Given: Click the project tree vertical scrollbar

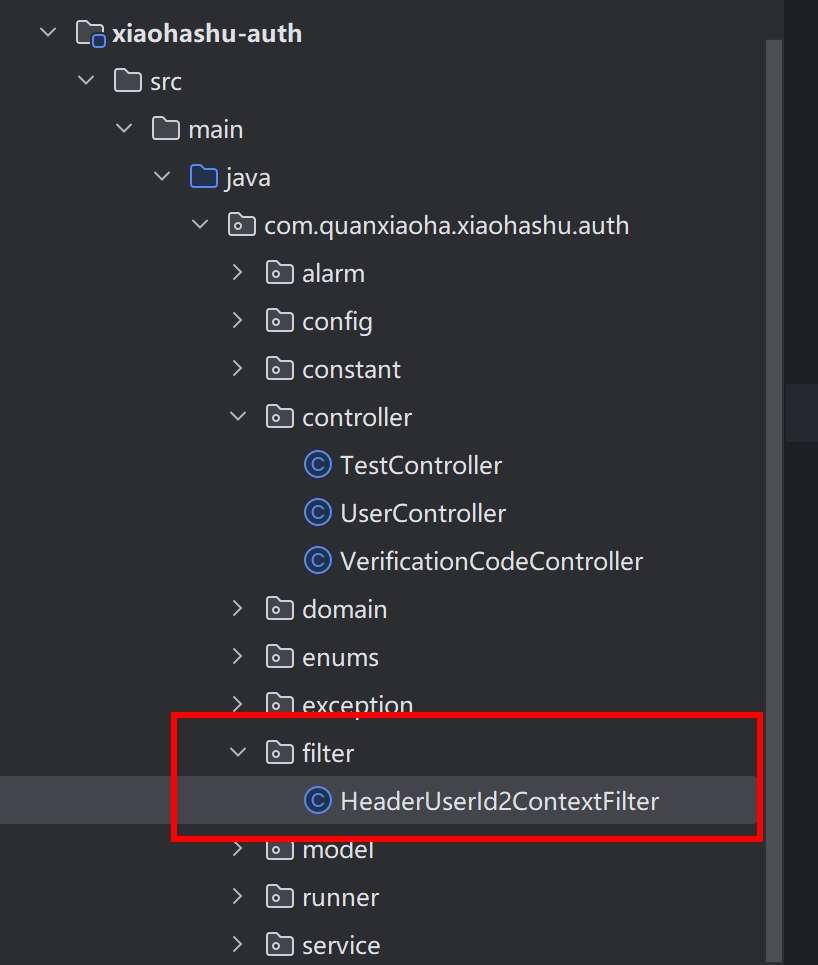Looking at the screenshot, I should click(772, 500).
